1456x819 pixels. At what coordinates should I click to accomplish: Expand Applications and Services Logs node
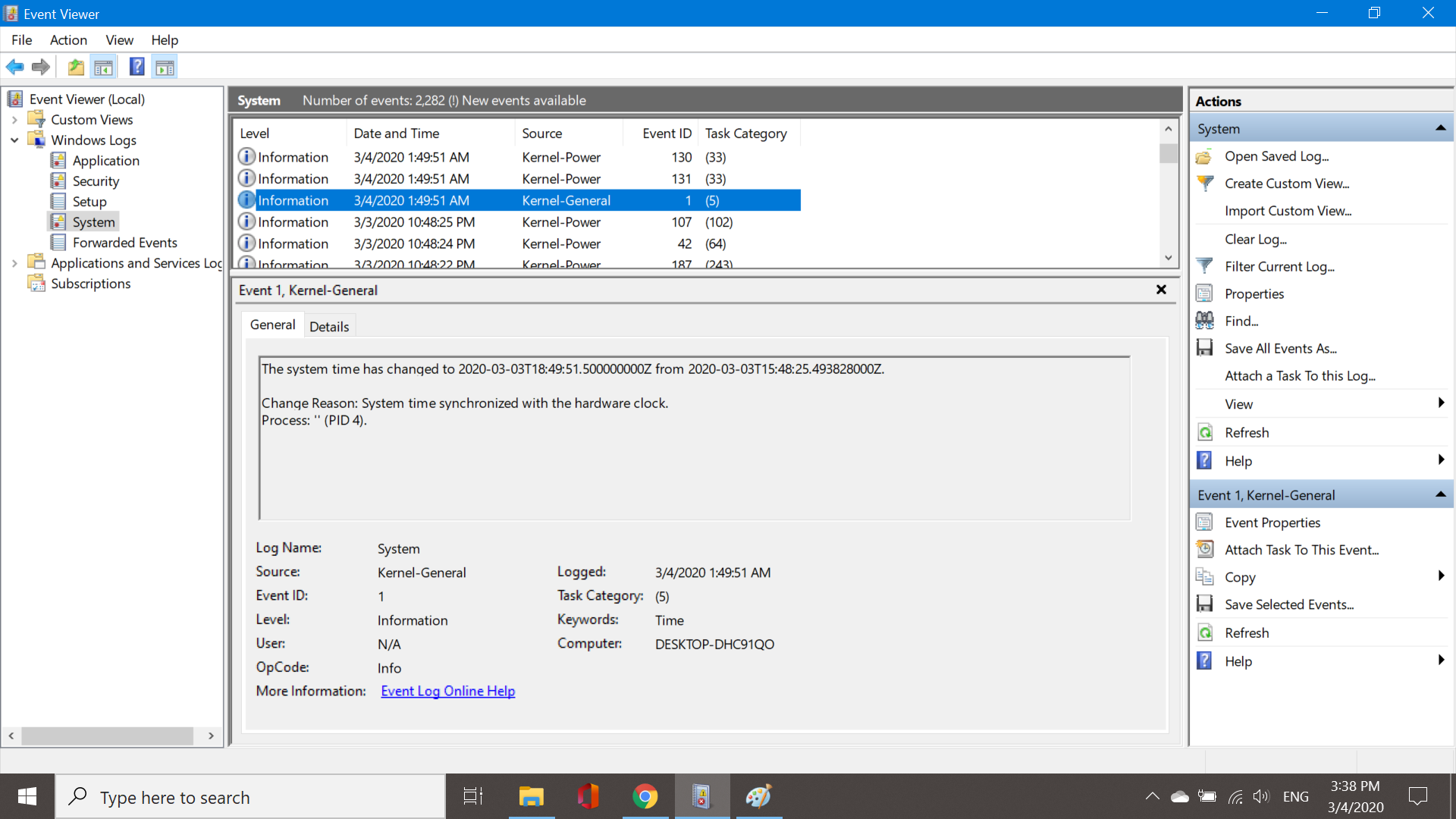pos(14,263)
